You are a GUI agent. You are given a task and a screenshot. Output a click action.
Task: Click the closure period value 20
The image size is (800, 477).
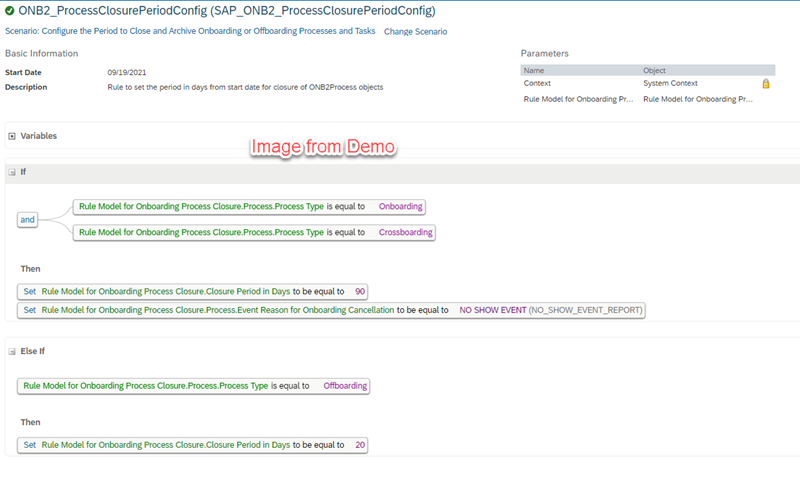360,445
